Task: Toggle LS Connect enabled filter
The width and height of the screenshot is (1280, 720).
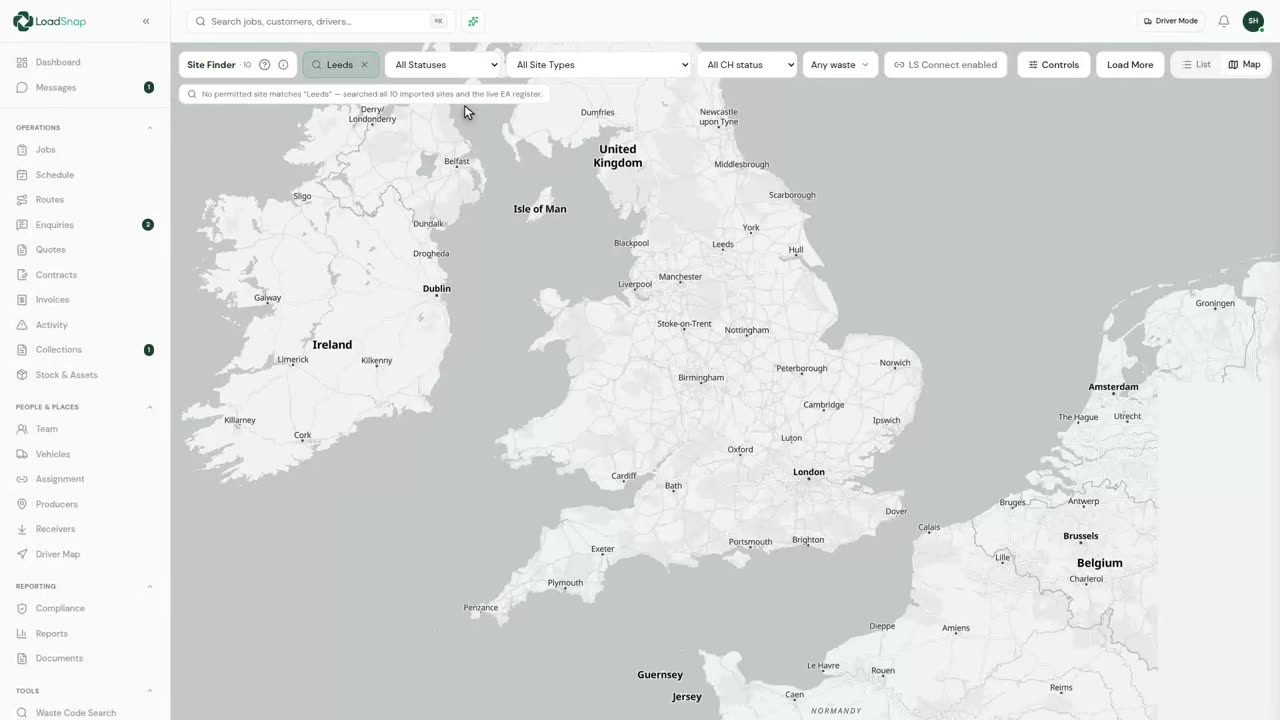Action: [945, 65]
